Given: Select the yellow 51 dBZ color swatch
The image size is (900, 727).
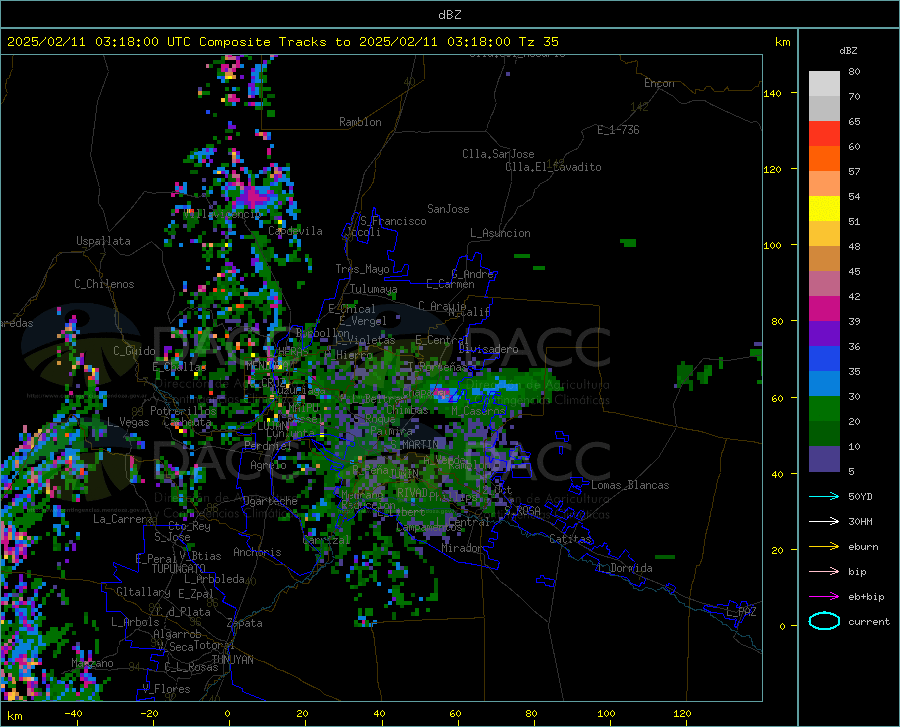Looking at the screenshot, I should (x=824, y=209).
